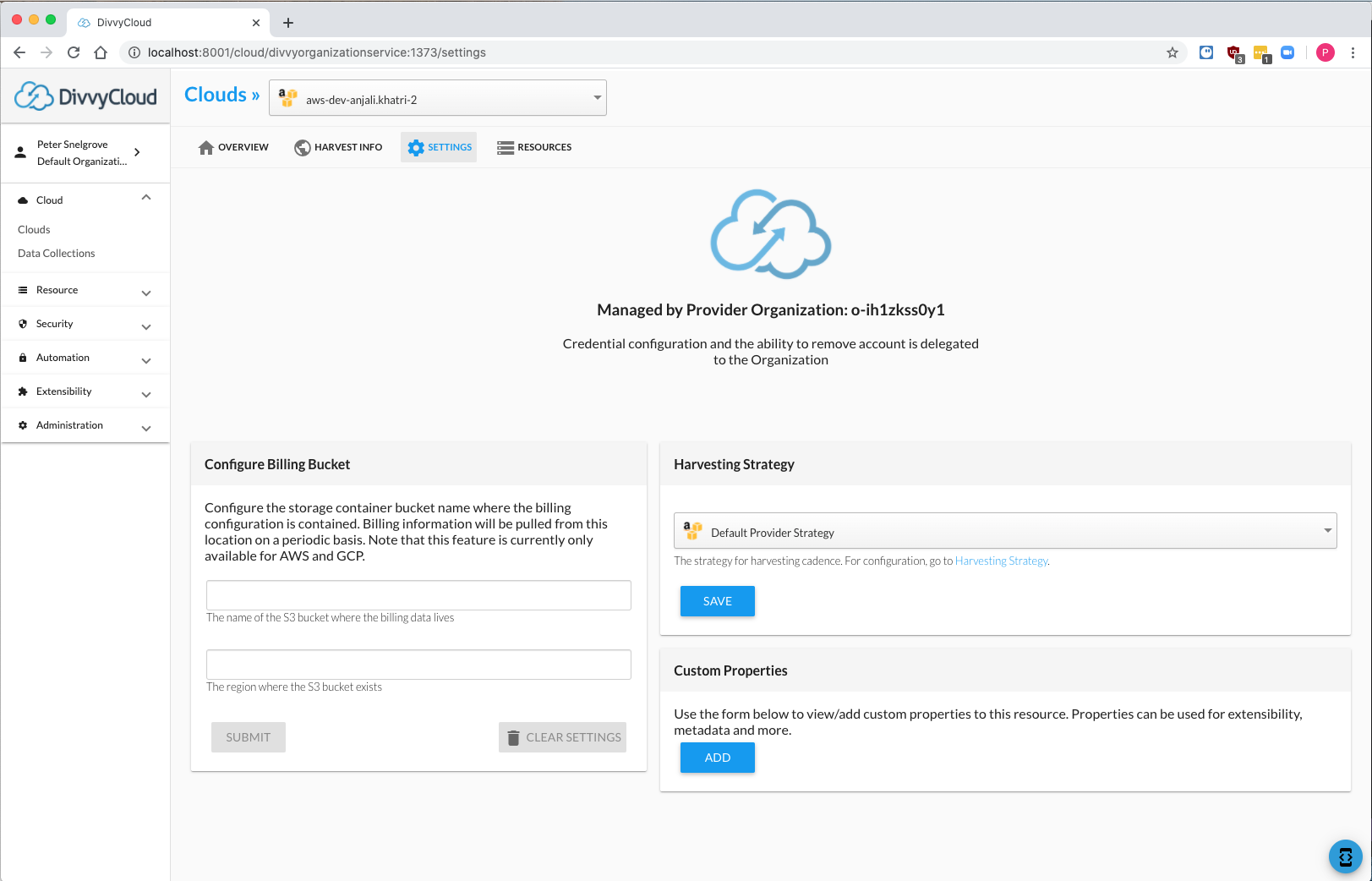Select the Settings tab
The height and width of the screenshot is (881, 1372).
[439, 147]
